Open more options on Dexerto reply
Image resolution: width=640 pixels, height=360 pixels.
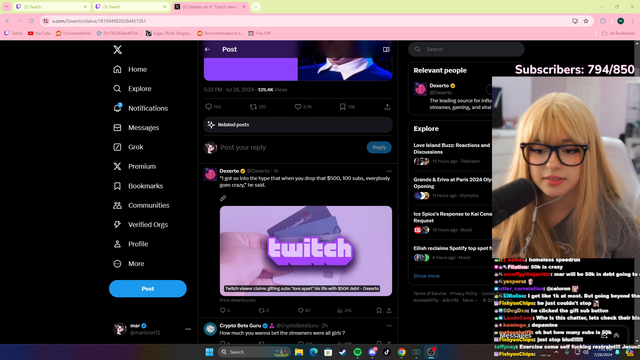(389, 171)
